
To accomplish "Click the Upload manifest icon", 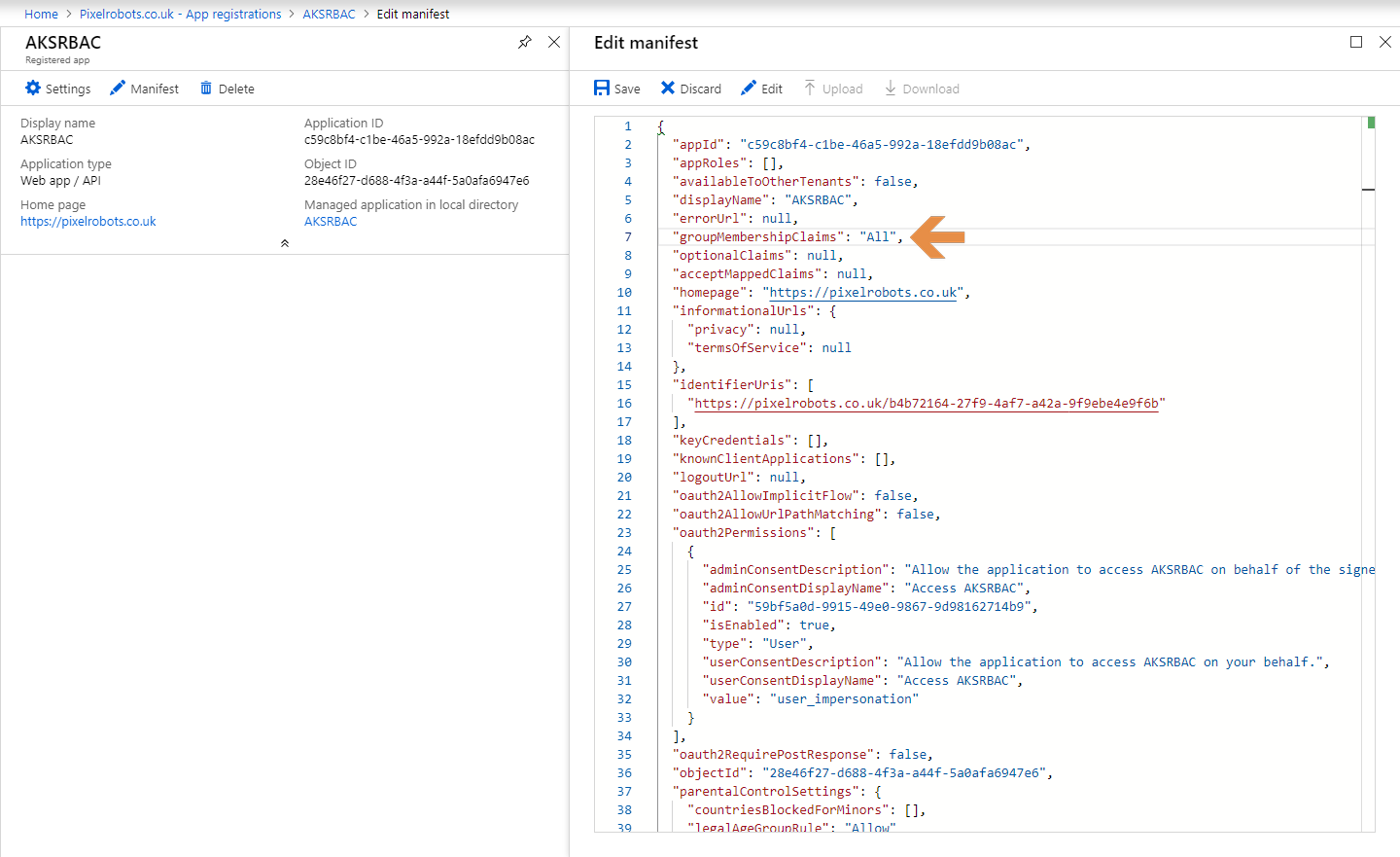I will coord(810,88).
